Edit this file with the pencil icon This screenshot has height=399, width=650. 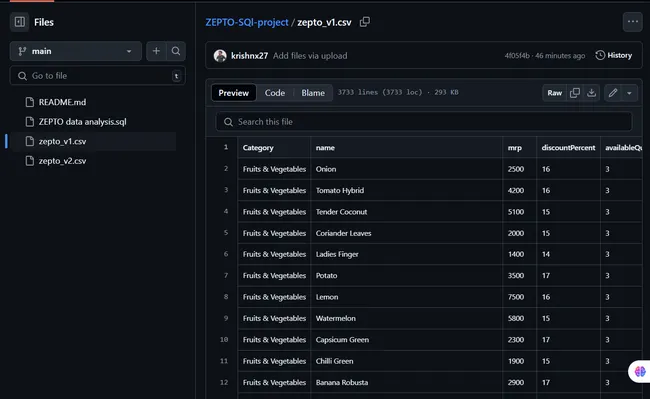pyautogui.click(x=613, y=93)
